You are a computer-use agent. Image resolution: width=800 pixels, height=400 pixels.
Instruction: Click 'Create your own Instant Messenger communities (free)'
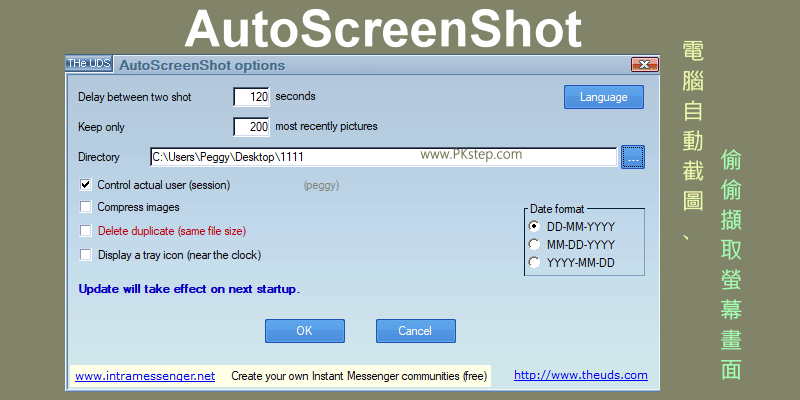(x=359, y=377)
